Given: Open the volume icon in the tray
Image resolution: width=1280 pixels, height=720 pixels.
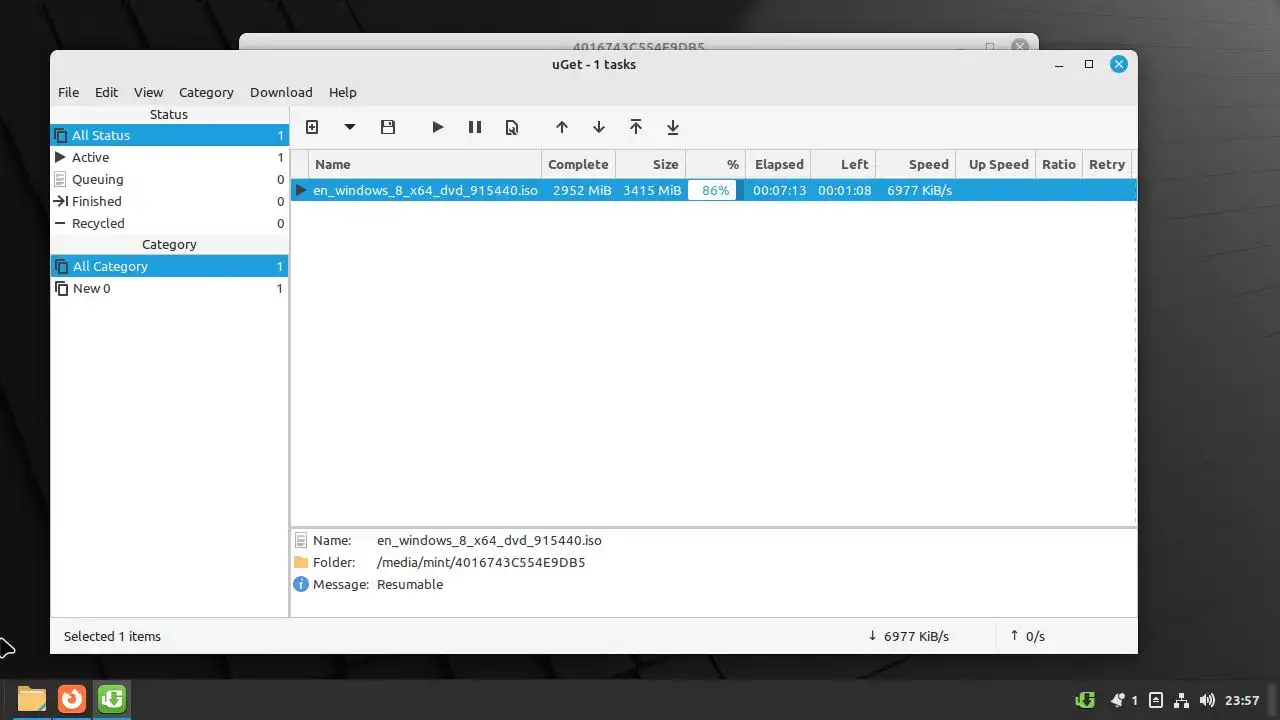Looking at the screenshot, I should [x=1207, y=700].
